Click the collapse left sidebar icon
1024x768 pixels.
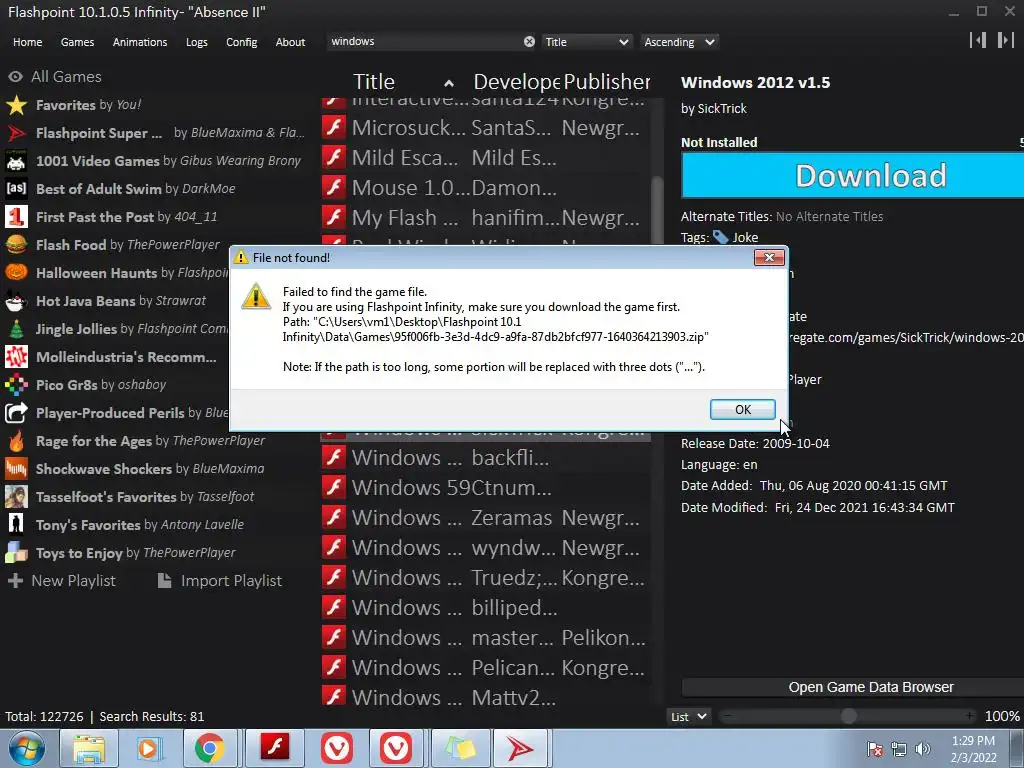(978, 40)
